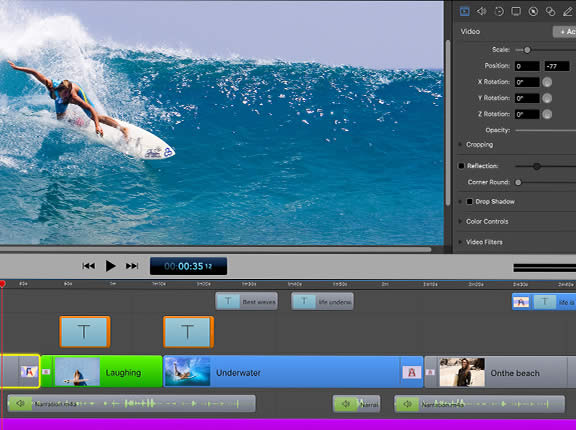Select the Video inspector tab icon
Screen dimensions: 576x430
465,11
